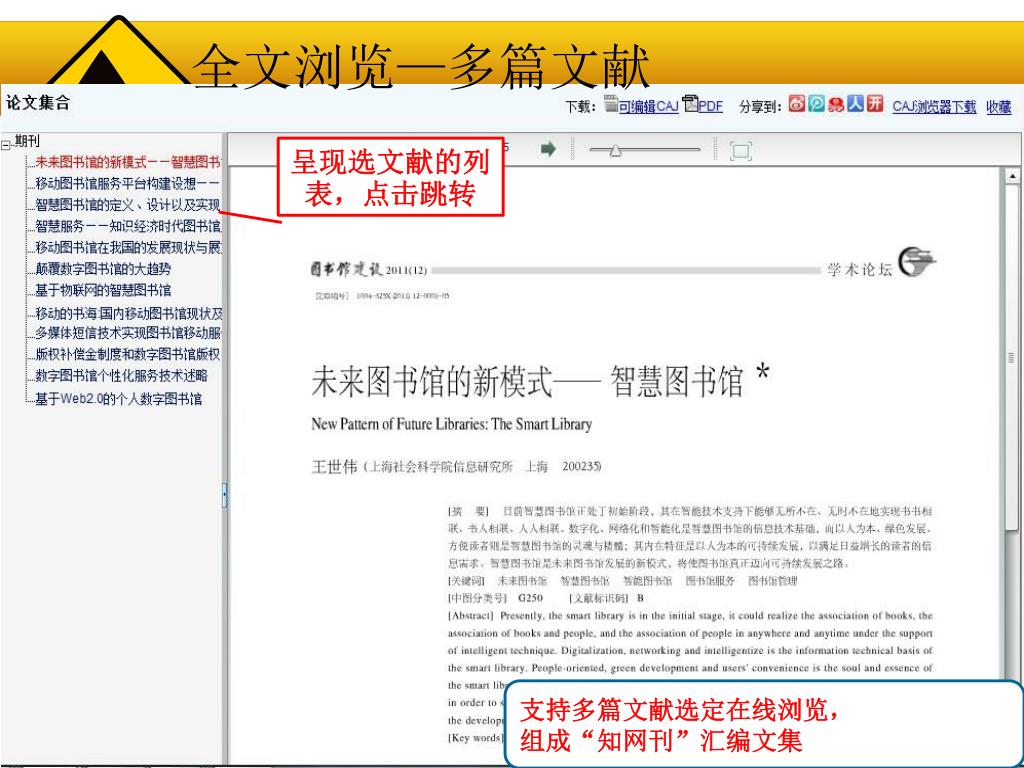Click the PDF download icon
1024x768 pixels.
click(x=689, y=107)
